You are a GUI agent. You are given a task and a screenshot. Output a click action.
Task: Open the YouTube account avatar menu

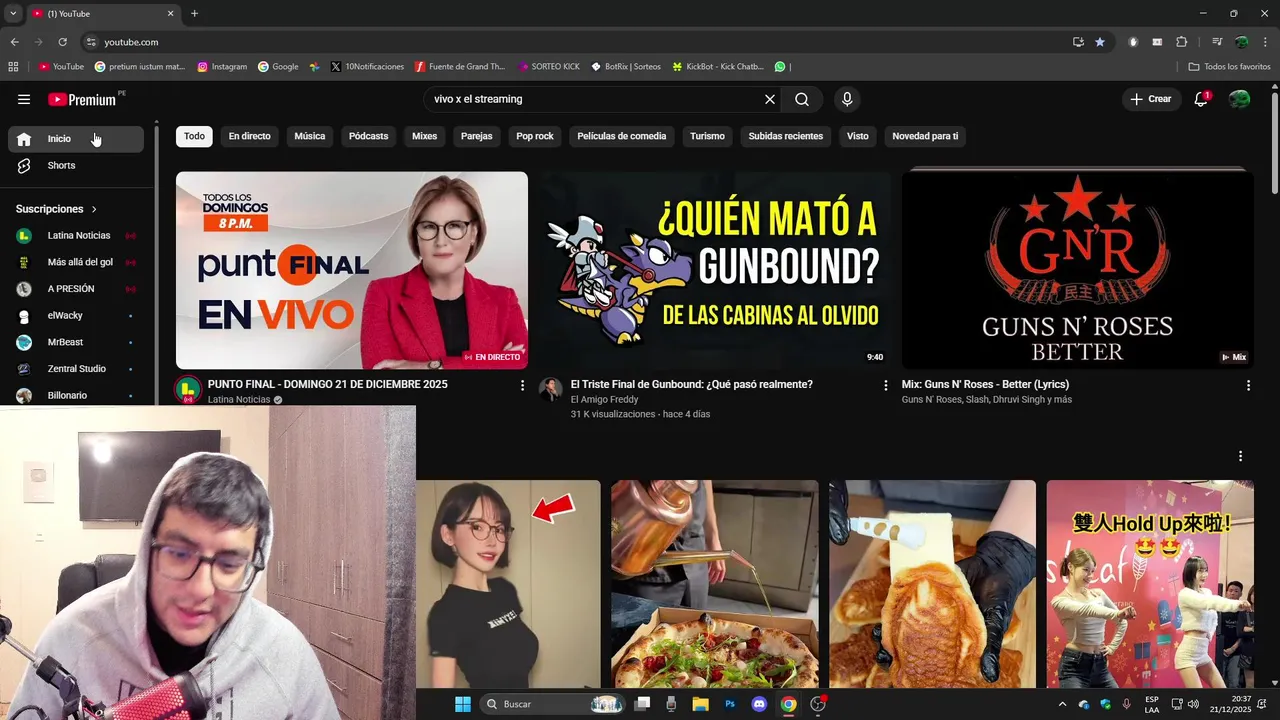(1239, 99)
